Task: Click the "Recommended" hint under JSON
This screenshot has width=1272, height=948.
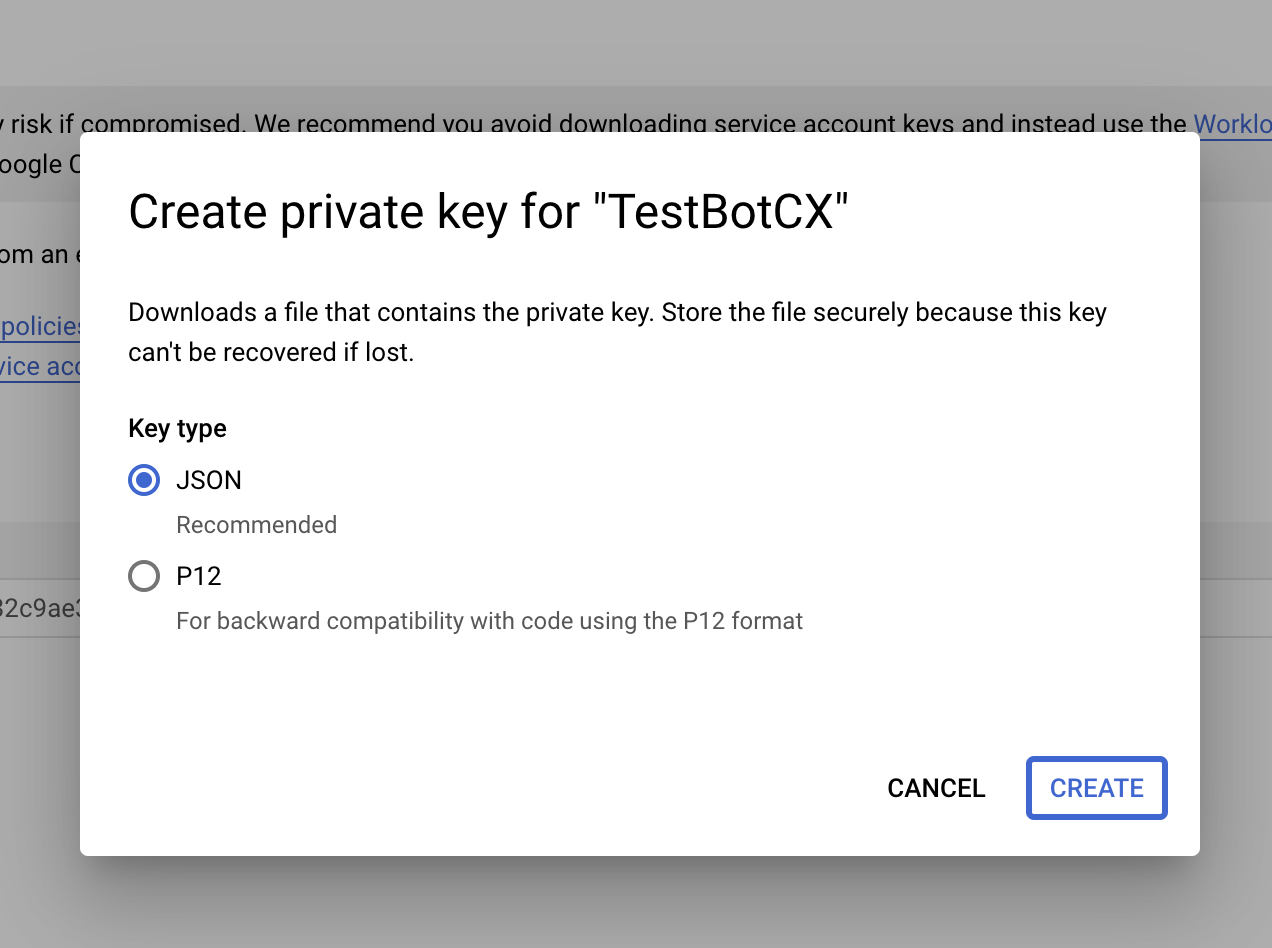Action: (256, 525)
